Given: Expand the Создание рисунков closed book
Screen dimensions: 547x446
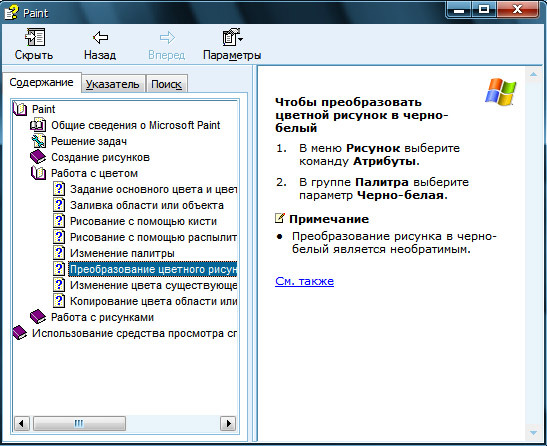Looking at the screenshot, I should click(38, 157).
